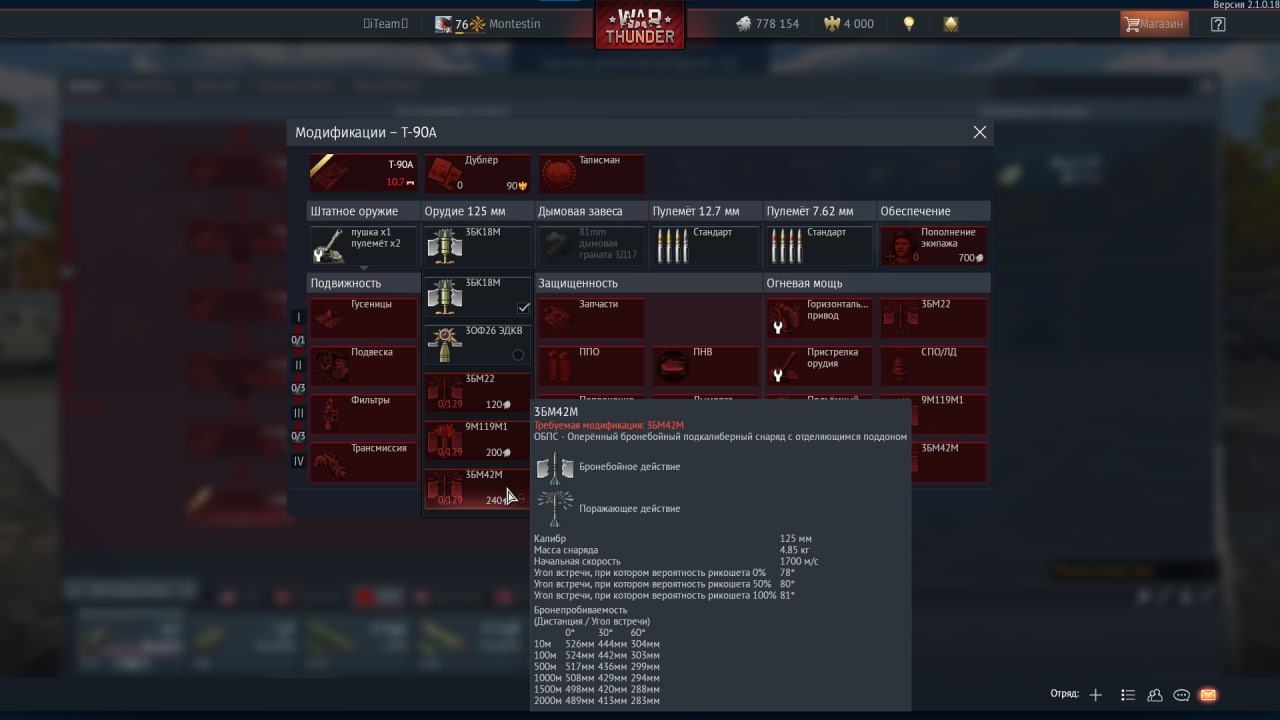Select 9М119М1 modification under Огневая мощь
The image size is (1280, 720).
tap(948, 414)
